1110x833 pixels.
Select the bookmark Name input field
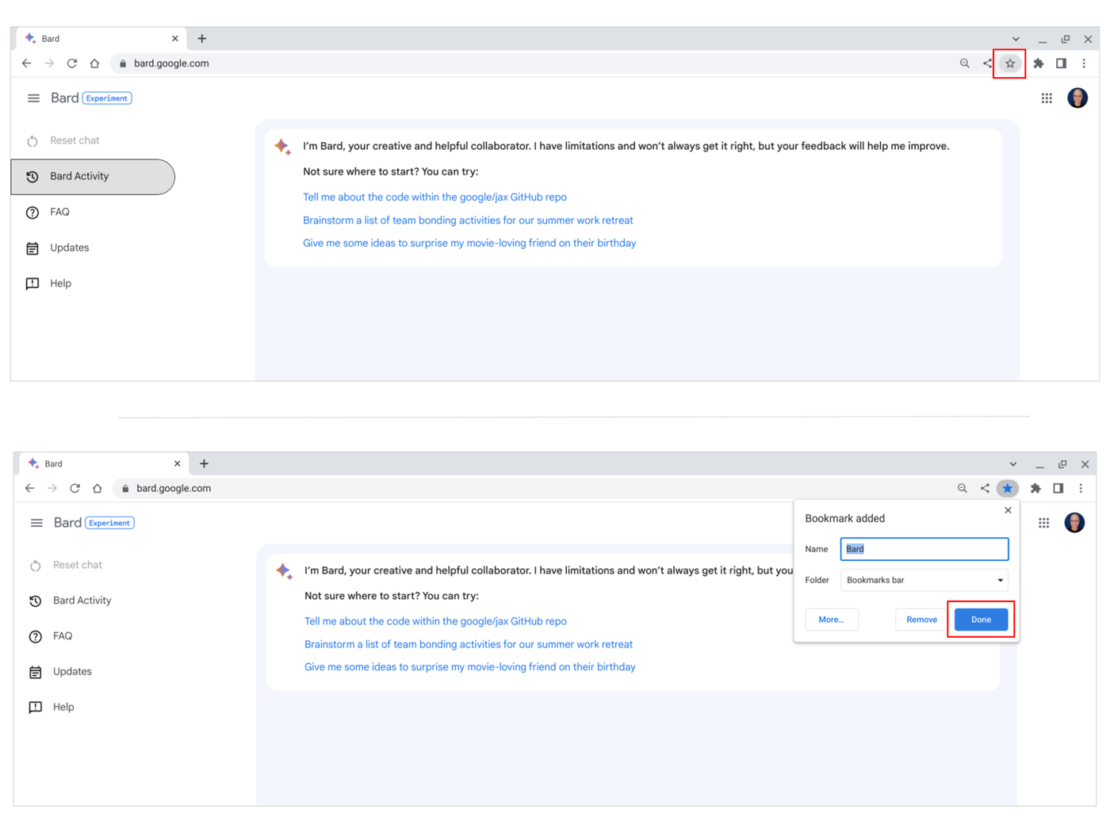pos(924,548)
